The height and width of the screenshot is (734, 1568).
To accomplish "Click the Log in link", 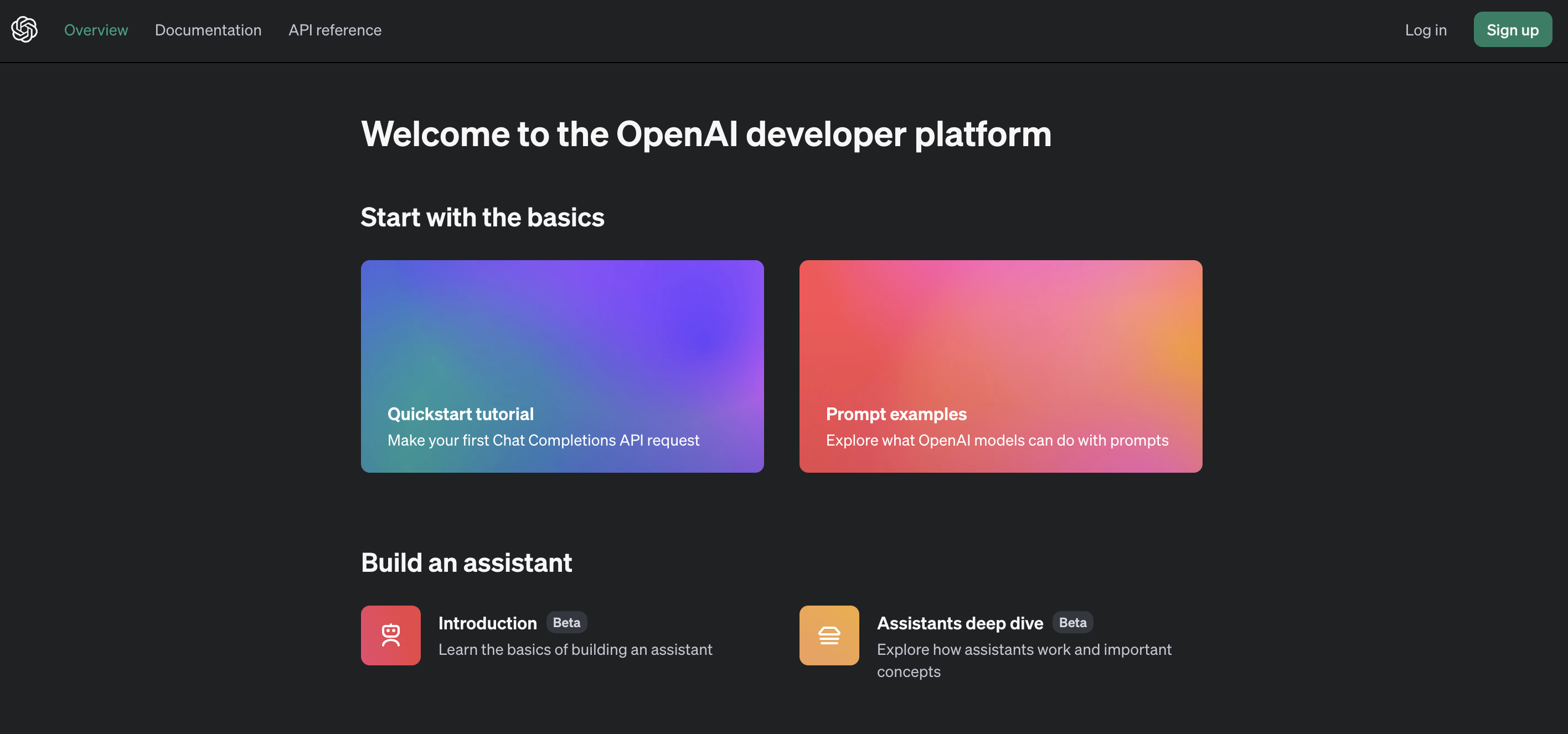I will coord(1426,30).
